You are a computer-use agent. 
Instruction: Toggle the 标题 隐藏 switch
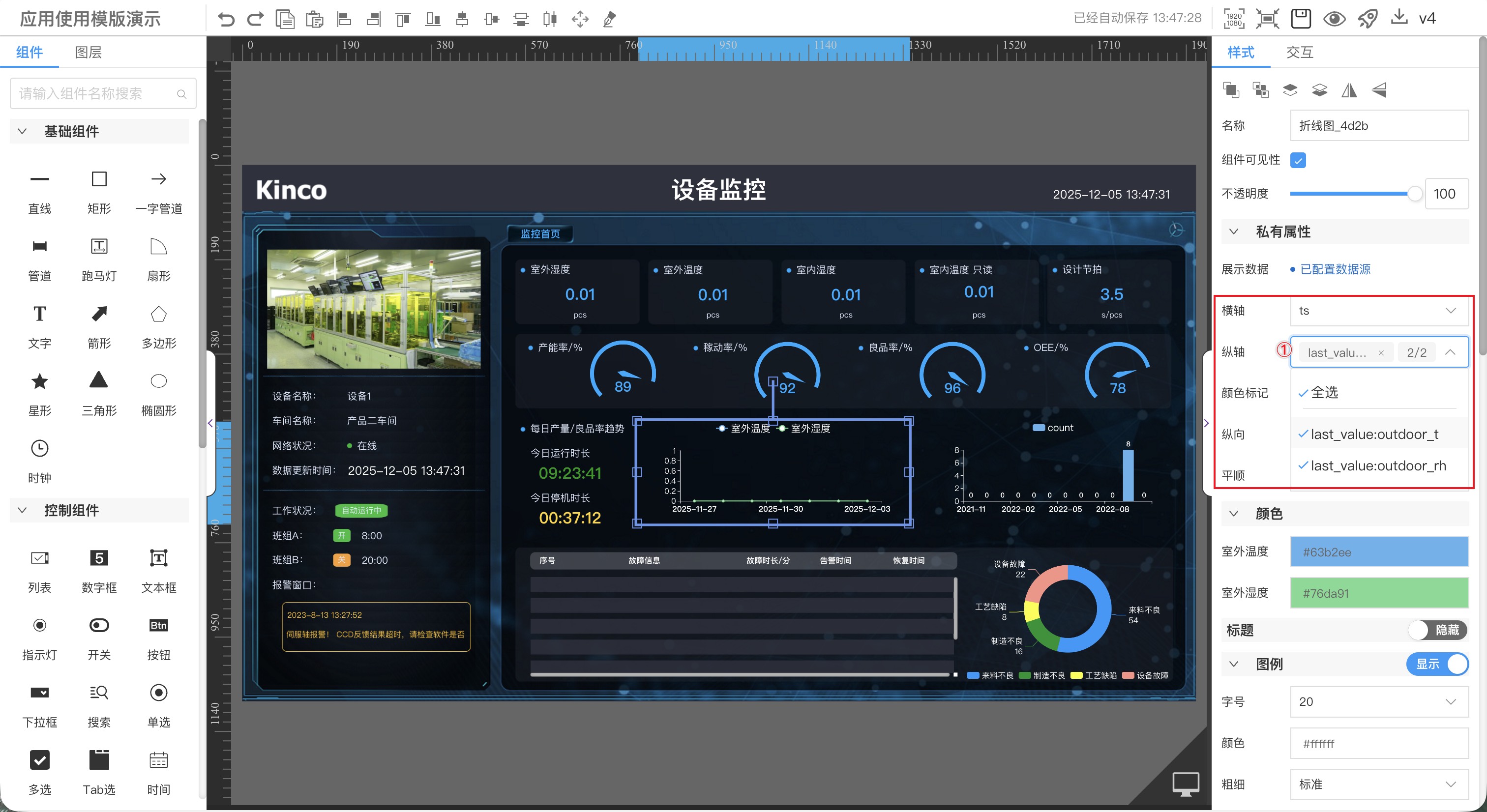point(1437,630)
